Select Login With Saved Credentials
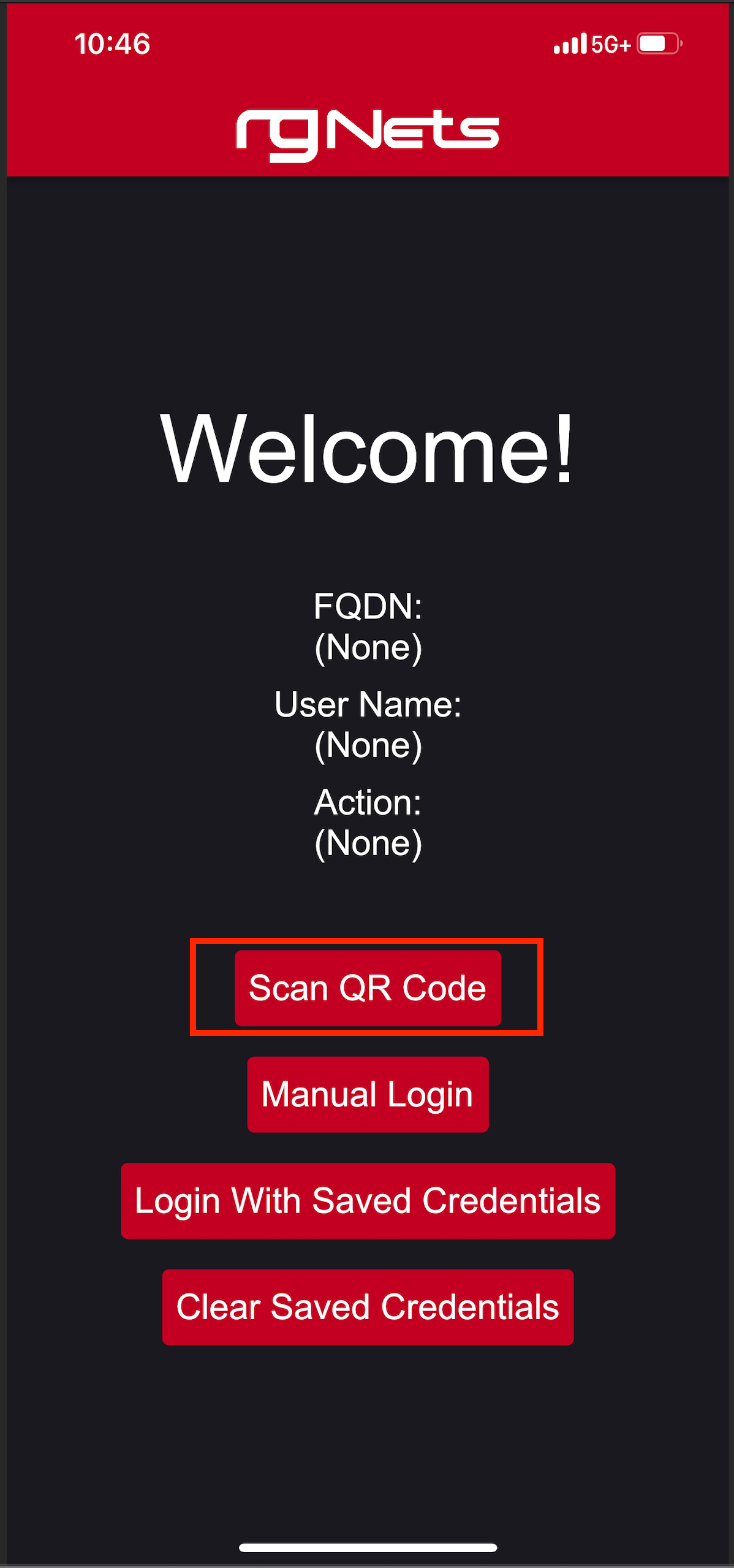734x1568 pixels. coord(368,1200)
